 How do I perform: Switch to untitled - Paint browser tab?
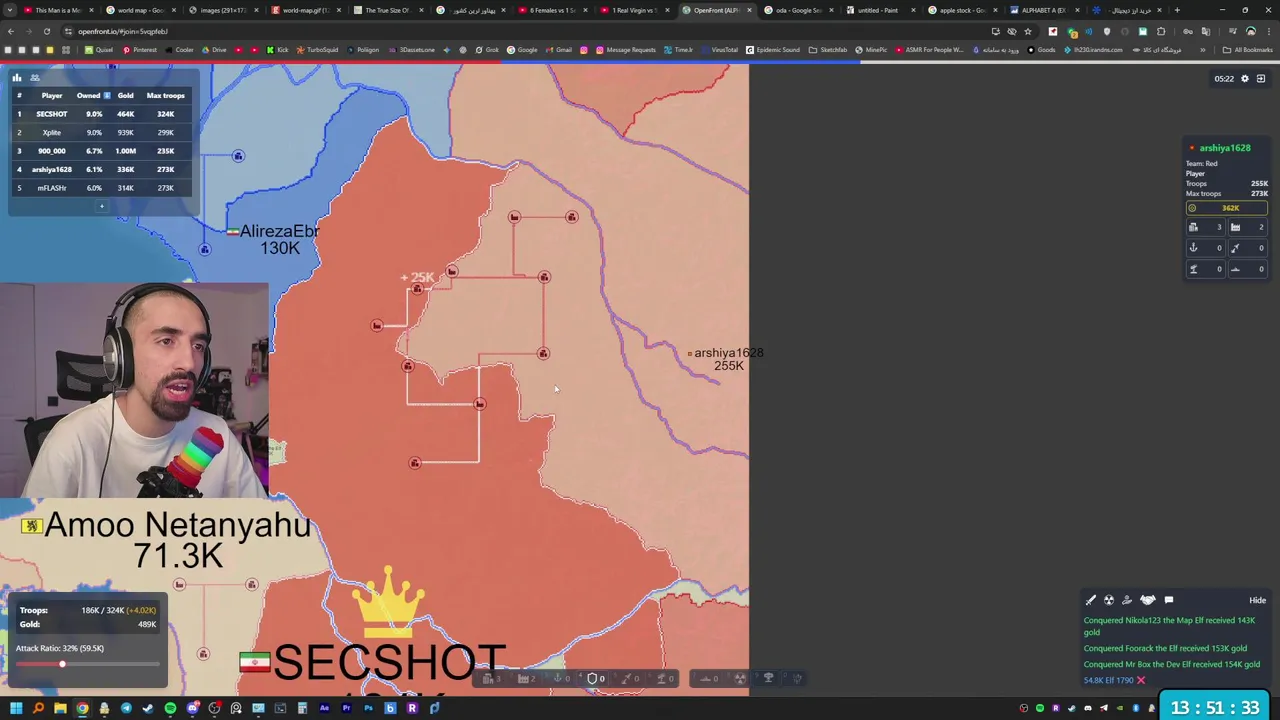click(877, 10)
